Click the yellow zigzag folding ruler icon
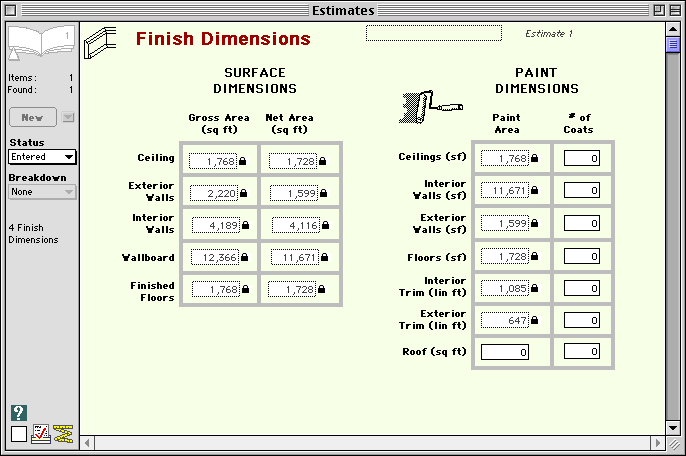 point(64,434)
